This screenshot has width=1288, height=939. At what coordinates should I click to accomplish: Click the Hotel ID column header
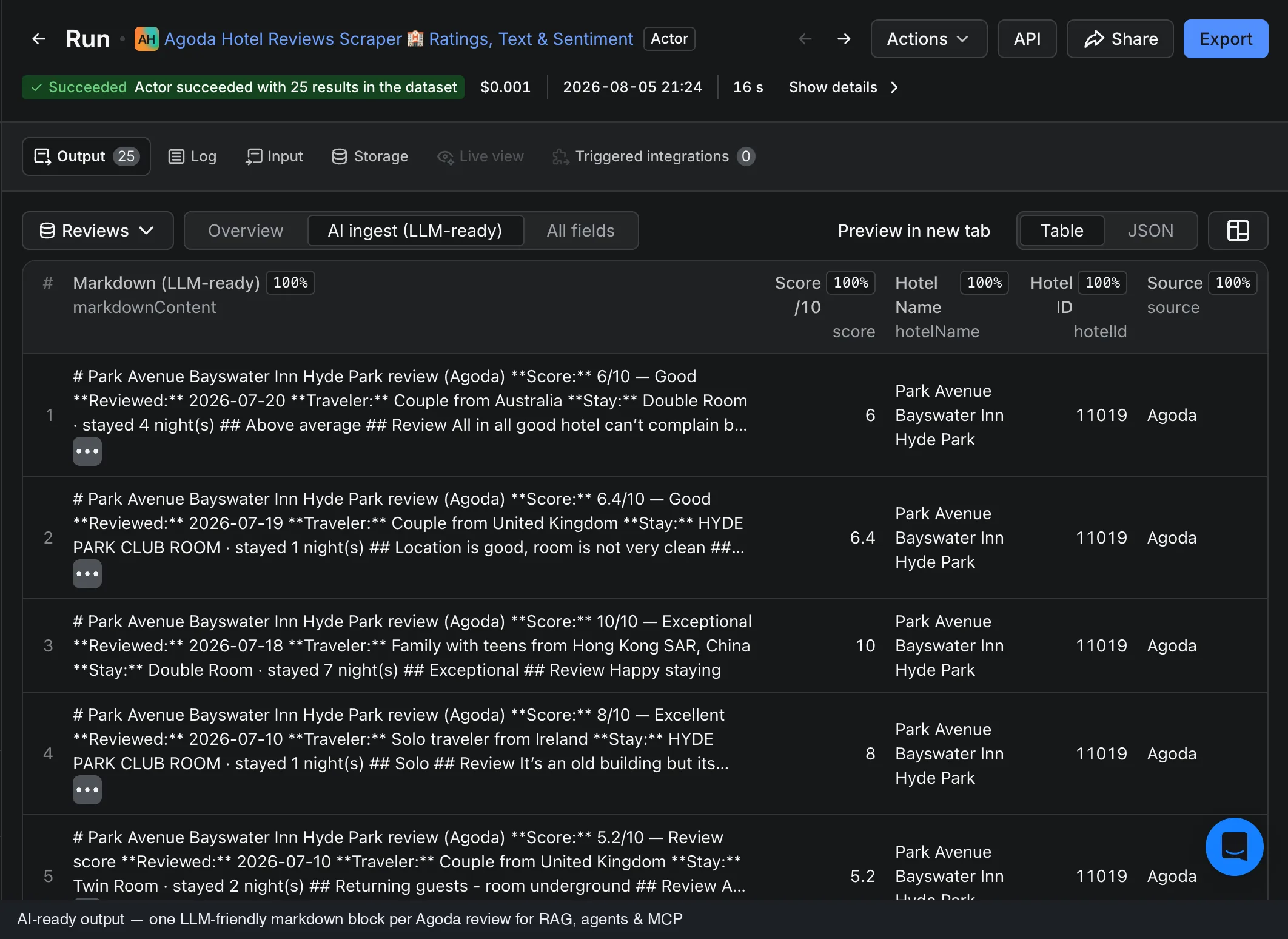click(1052, 295)
